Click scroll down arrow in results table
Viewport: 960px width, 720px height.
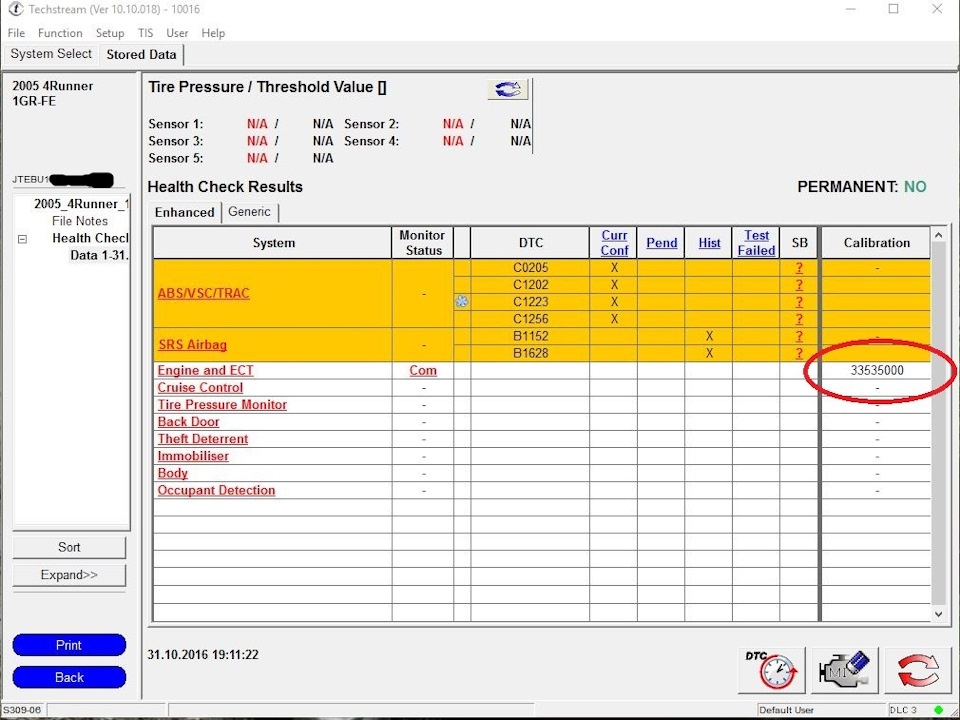[x=938, y=613]
